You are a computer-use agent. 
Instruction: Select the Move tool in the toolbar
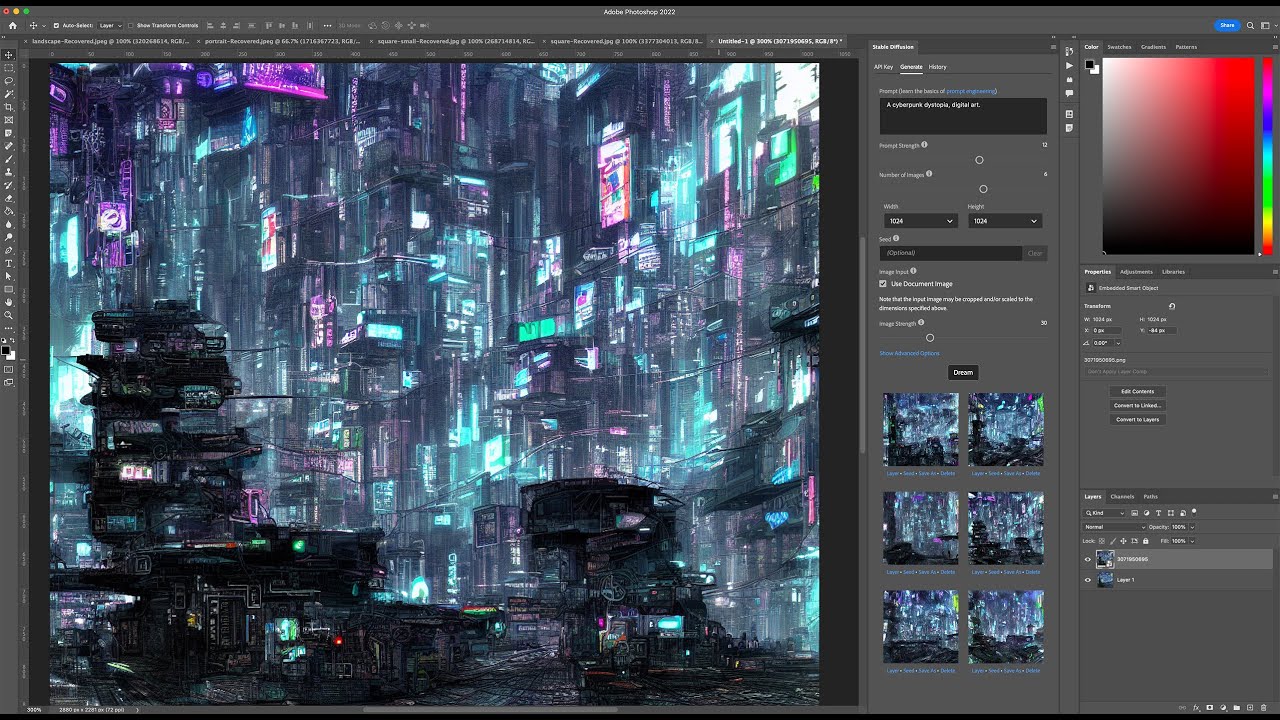coord(8,56)
